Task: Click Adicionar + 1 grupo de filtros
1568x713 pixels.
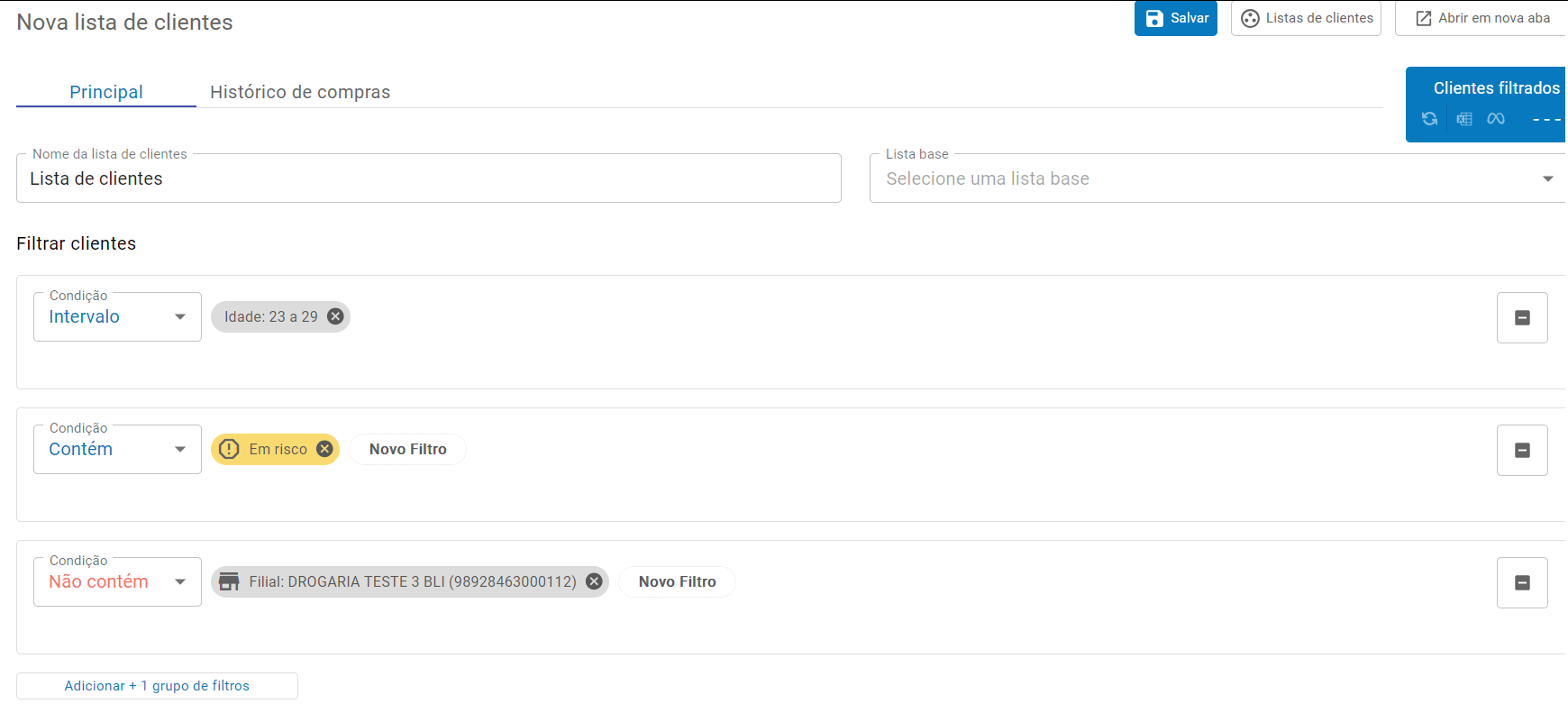Action: [157, 686]
